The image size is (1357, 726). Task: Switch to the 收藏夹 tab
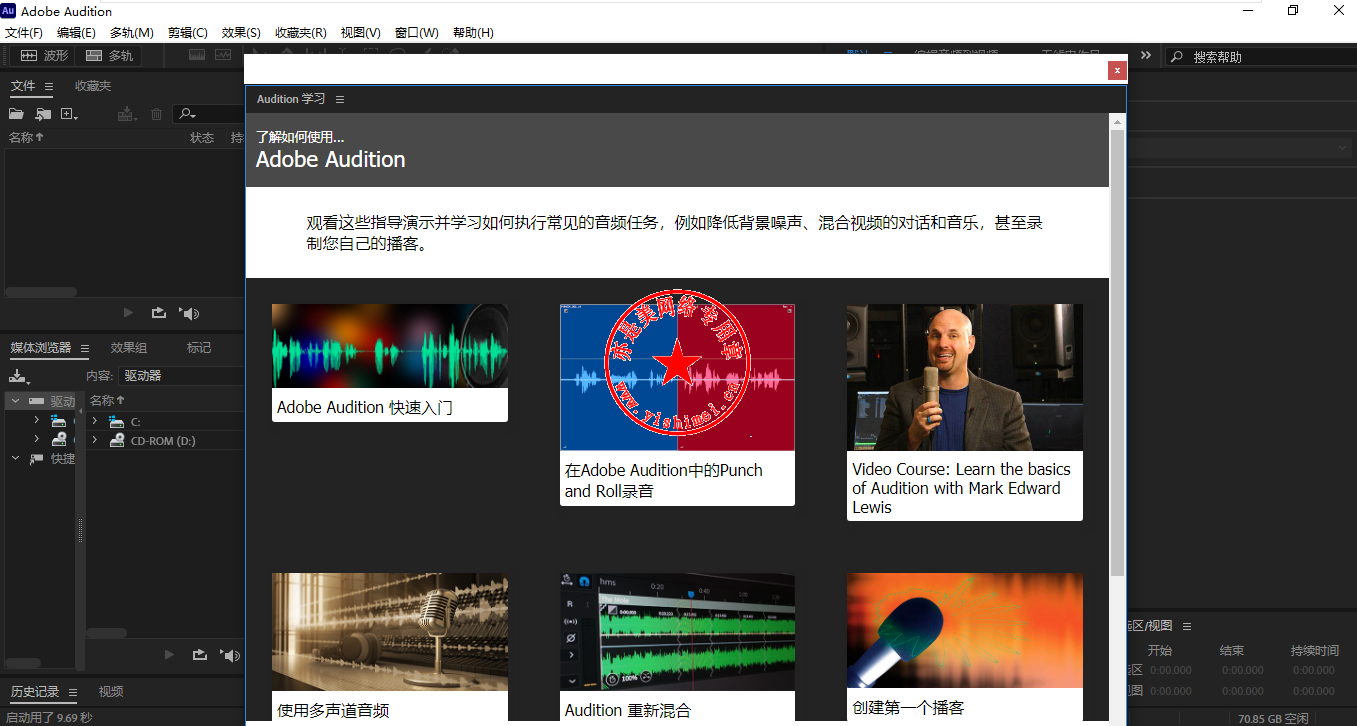click(93, 86)
